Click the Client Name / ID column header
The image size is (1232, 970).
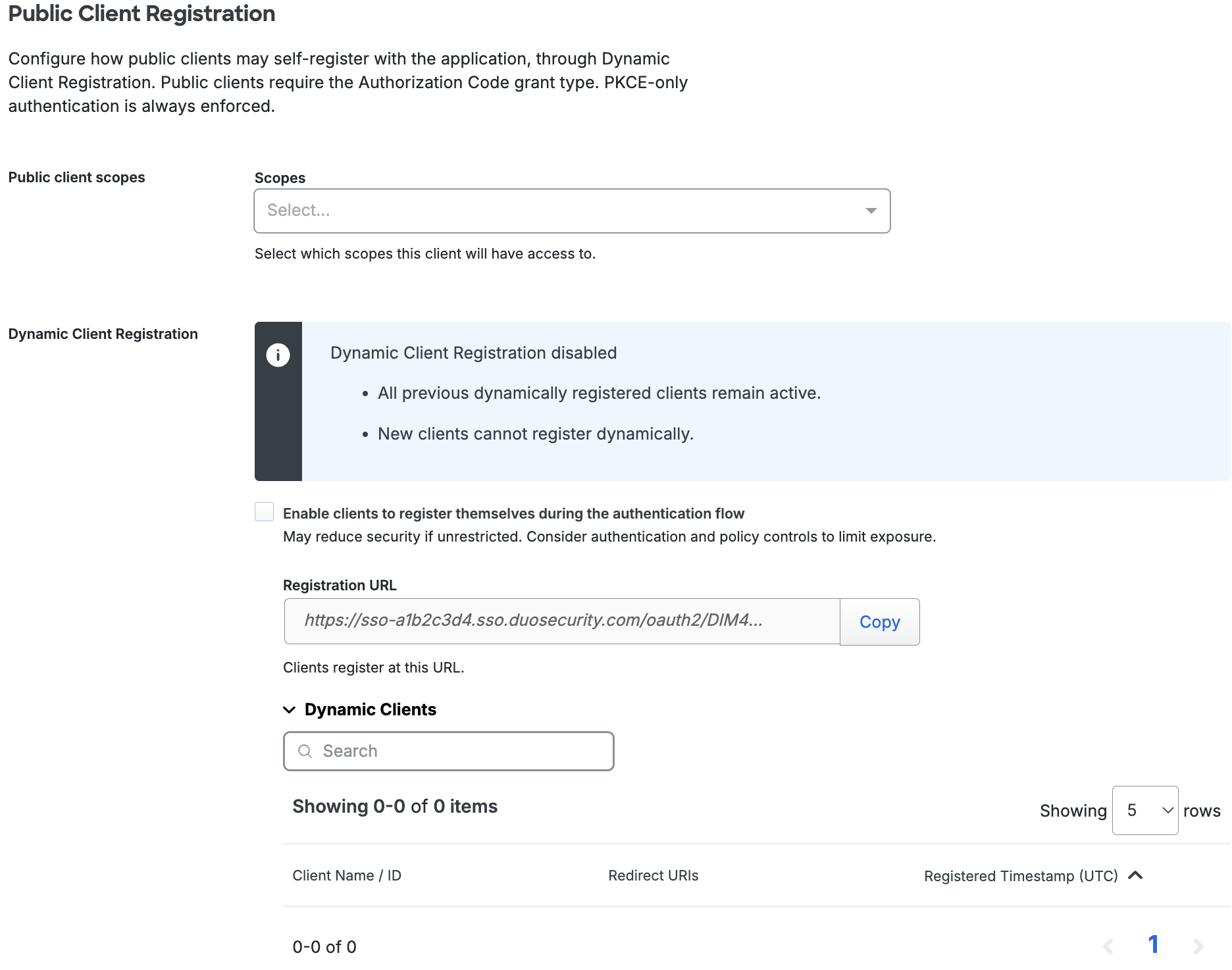(x=347, y=875)
